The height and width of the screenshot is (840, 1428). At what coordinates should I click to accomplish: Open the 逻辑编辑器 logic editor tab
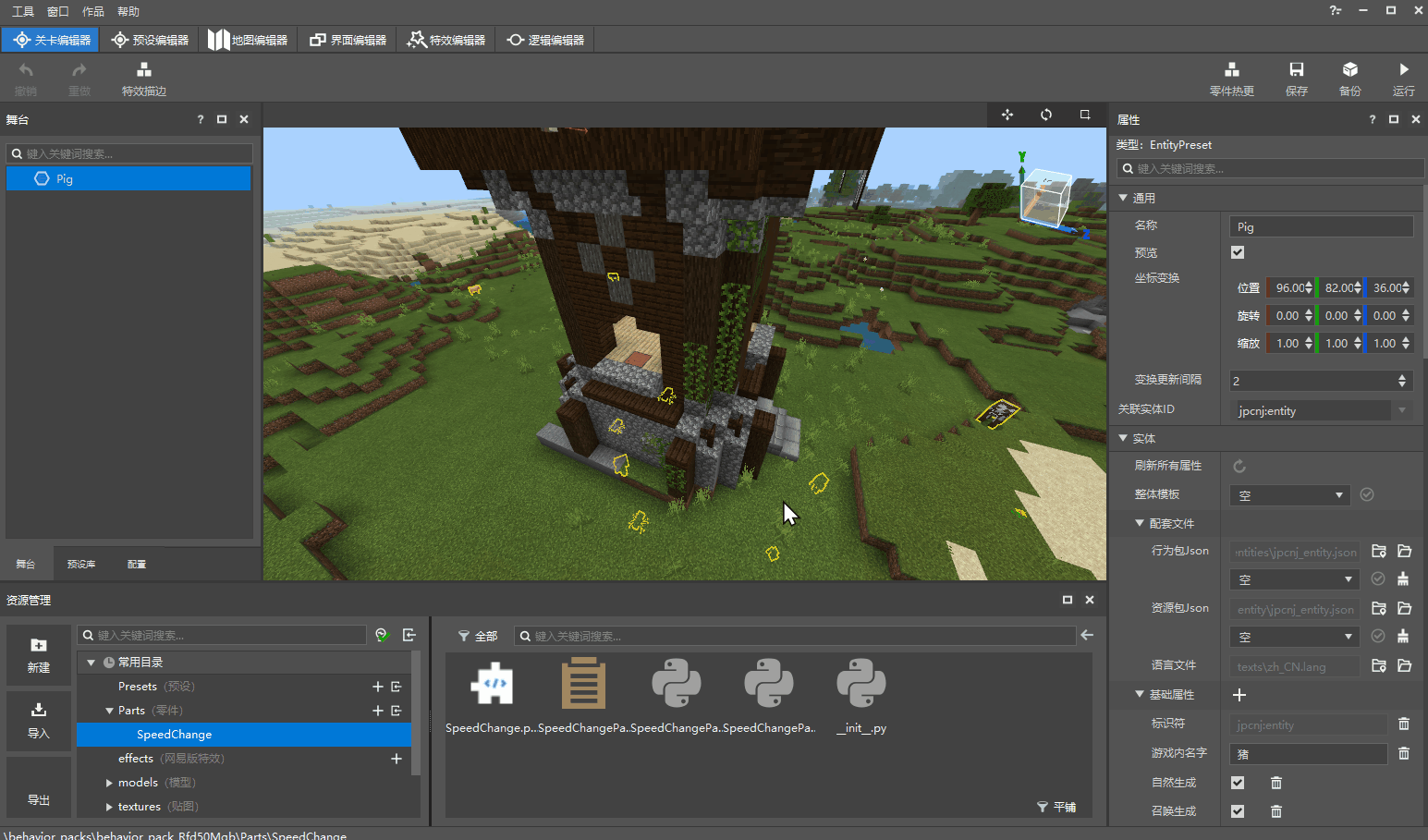(x=545, y=40)
